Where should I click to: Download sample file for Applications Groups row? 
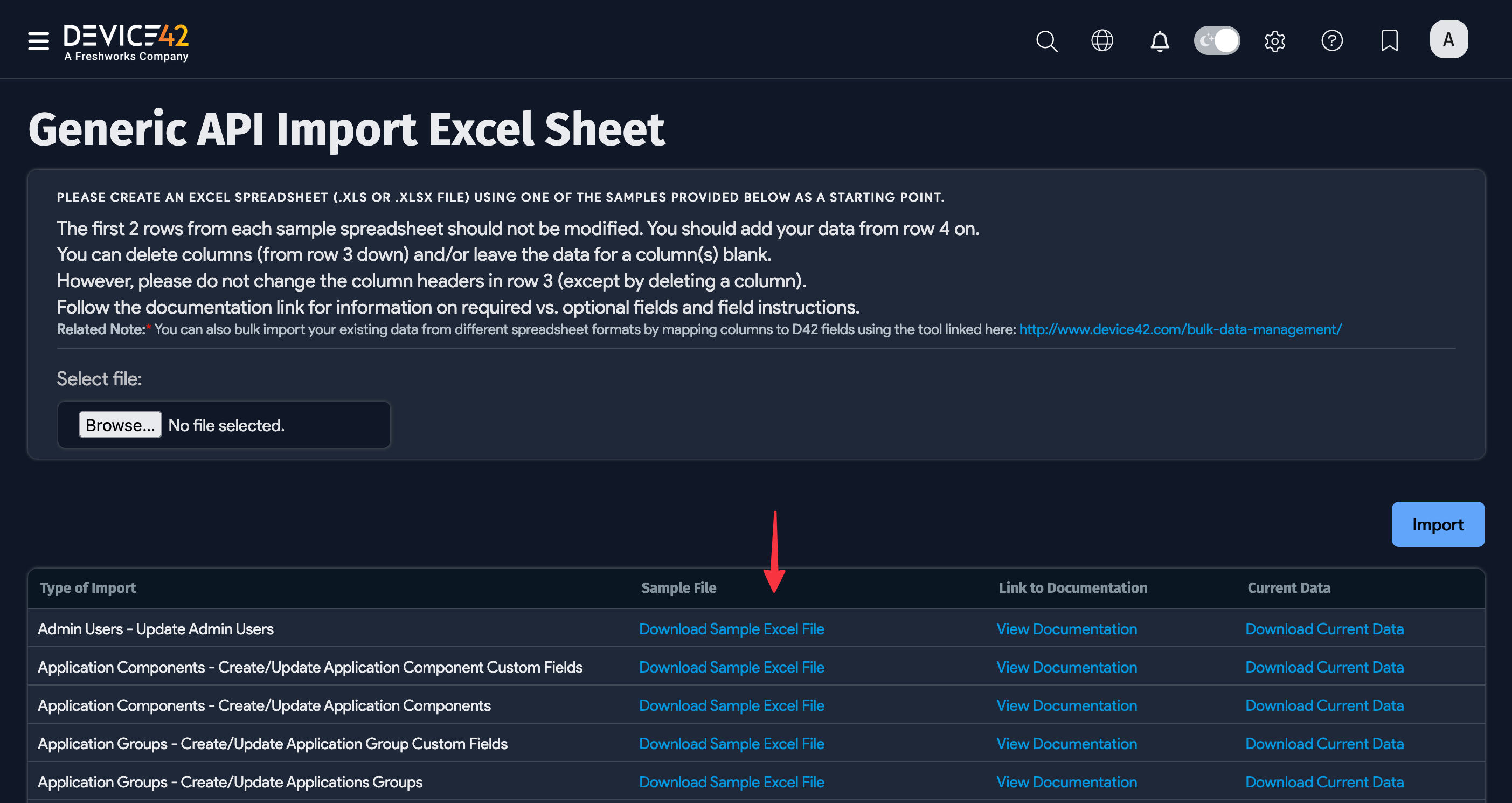731,782
